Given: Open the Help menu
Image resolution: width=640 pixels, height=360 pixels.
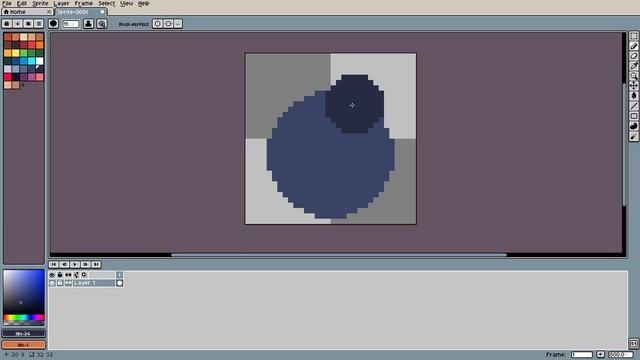Looking at the screenshot, I should pyautogui.click(x=143, y=3).
